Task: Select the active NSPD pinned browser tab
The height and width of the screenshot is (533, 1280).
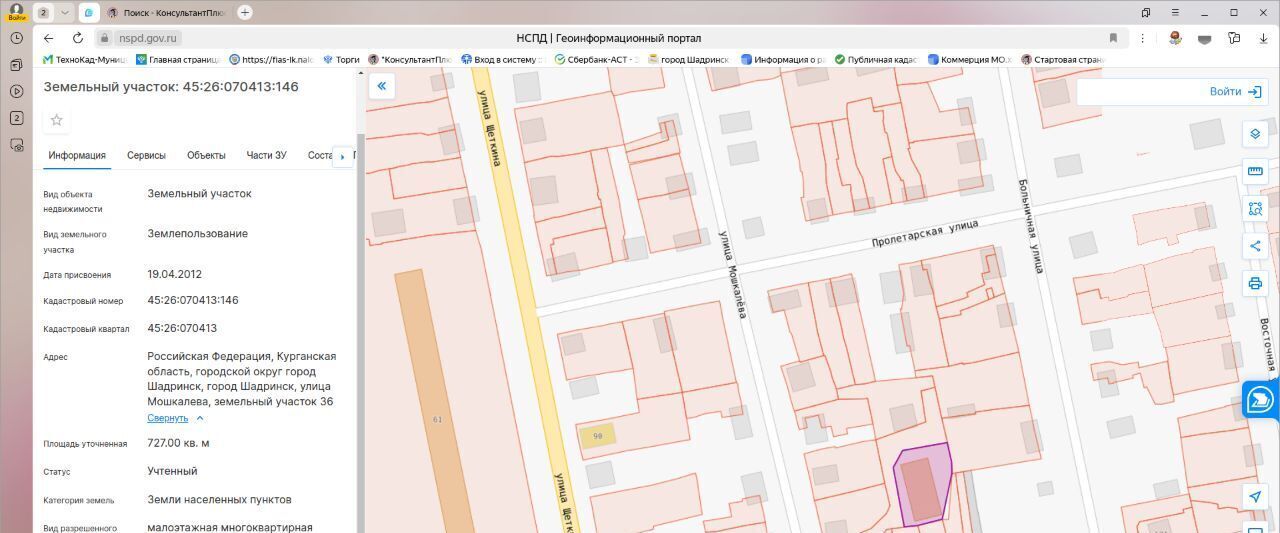Action: (x=88, y=13)
